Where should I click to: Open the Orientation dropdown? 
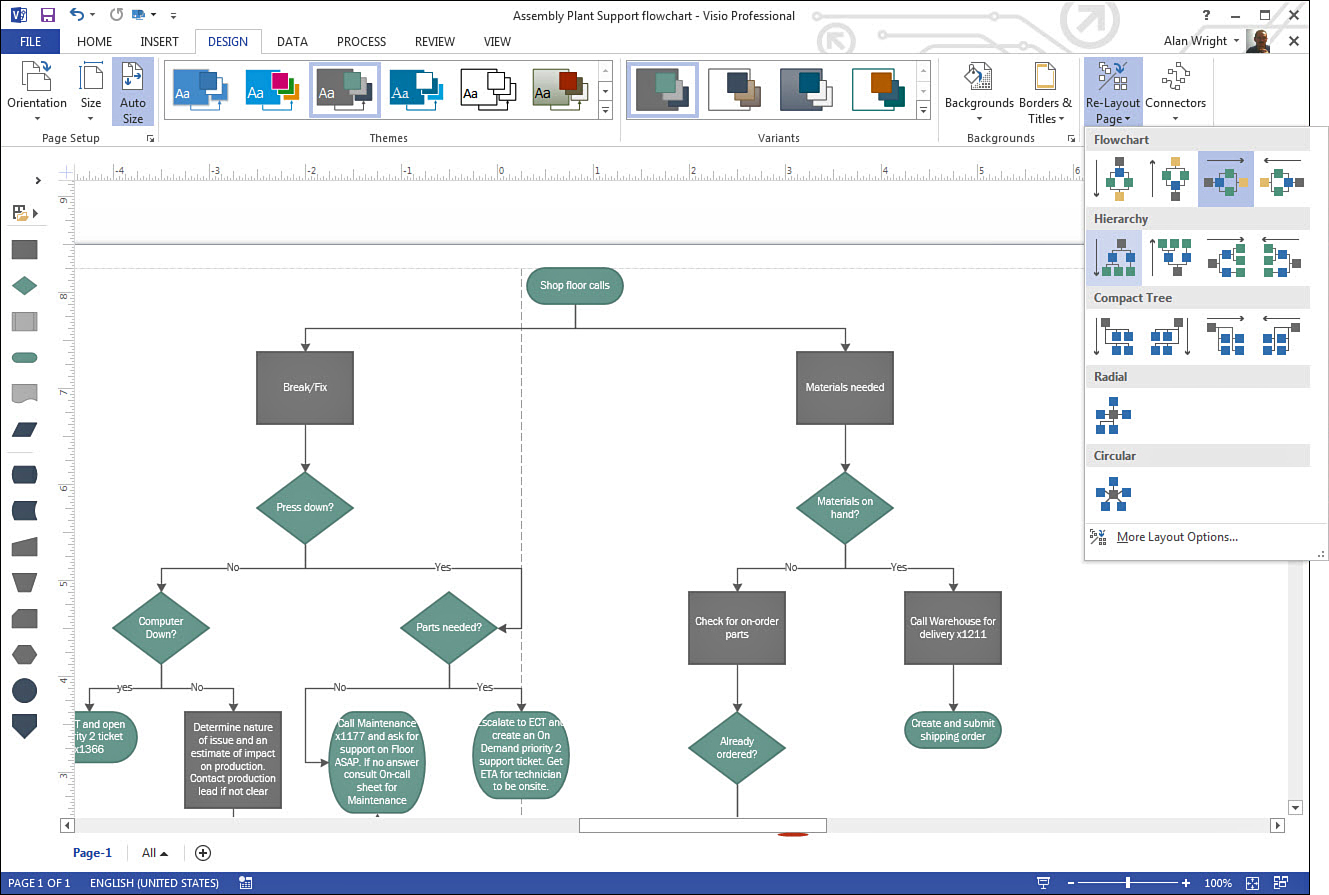37,92
